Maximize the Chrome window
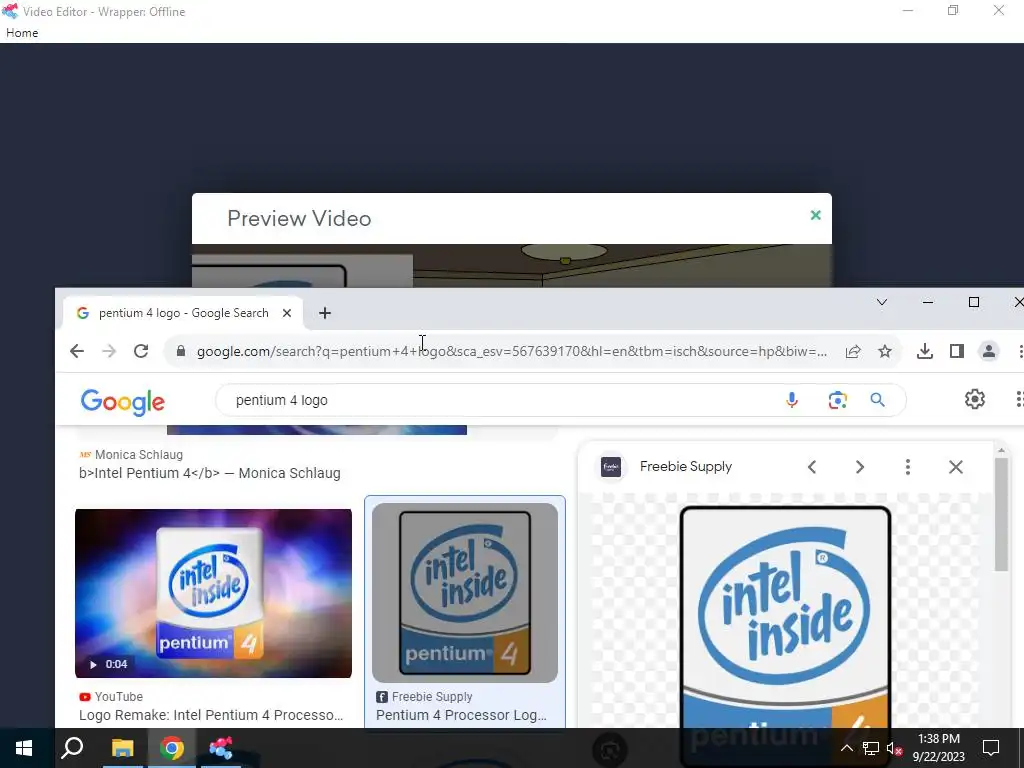The width and height of the screenshot is (1024, 768). (973, 302)
